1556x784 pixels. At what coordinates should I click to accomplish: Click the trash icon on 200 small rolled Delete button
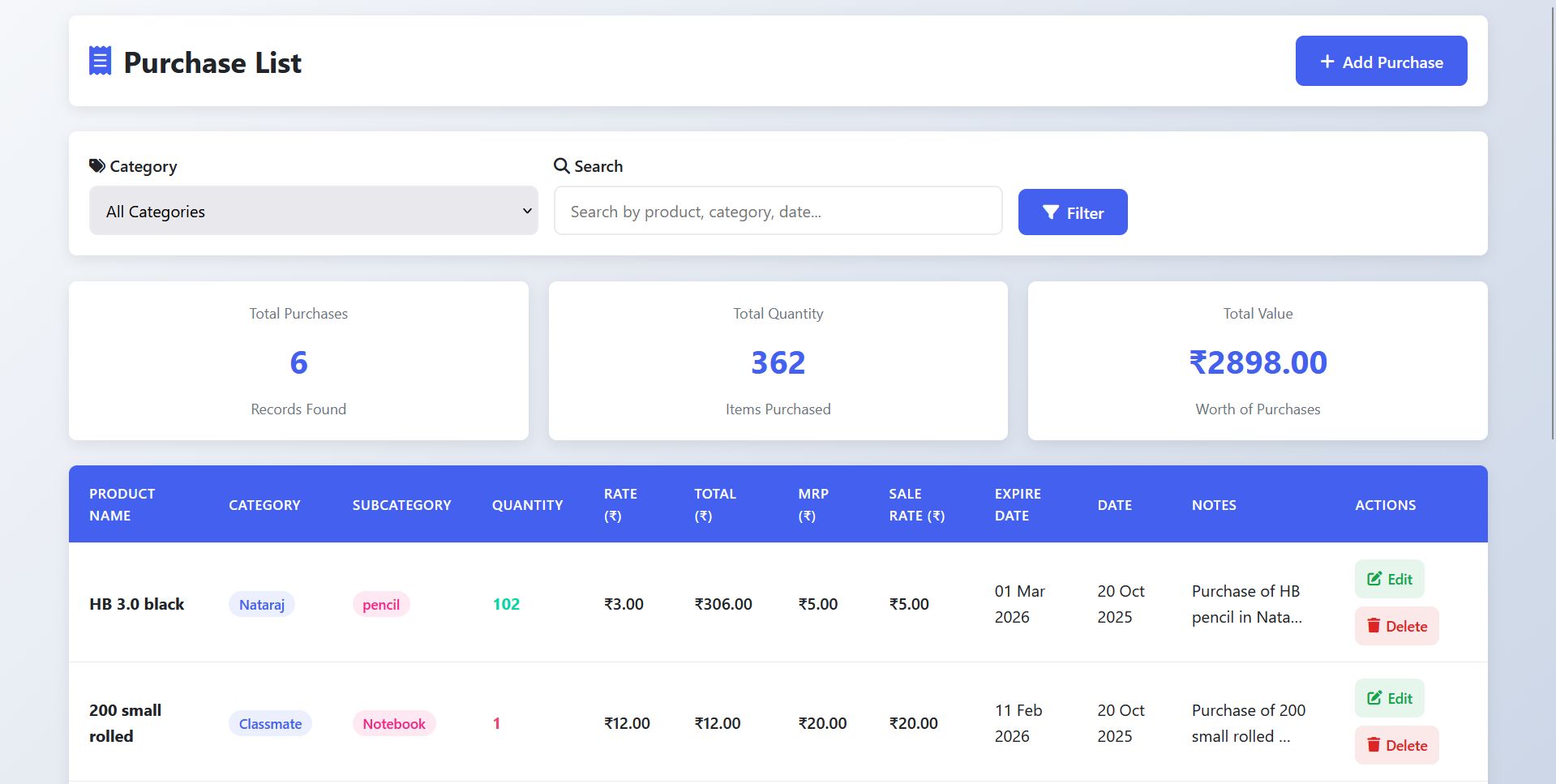click(x=1374, y=744)
